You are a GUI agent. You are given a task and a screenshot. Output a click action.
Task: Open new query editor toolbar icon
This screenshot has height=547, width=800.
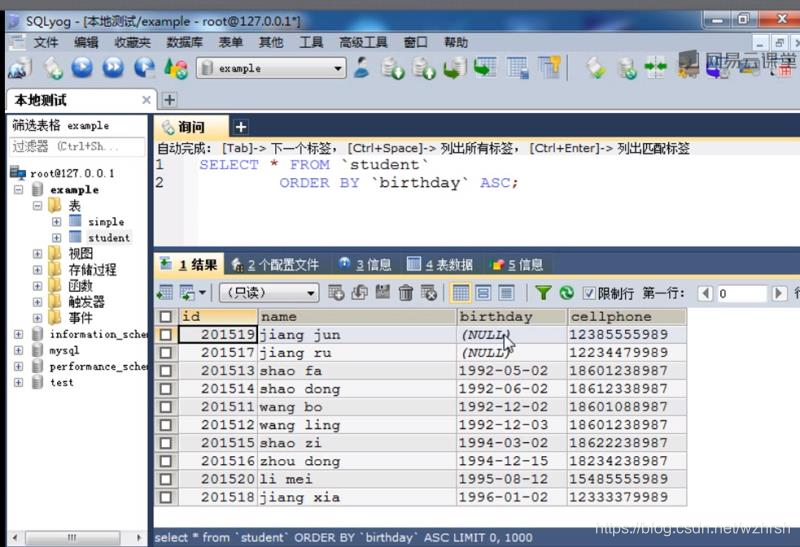[x=53, y=68]
